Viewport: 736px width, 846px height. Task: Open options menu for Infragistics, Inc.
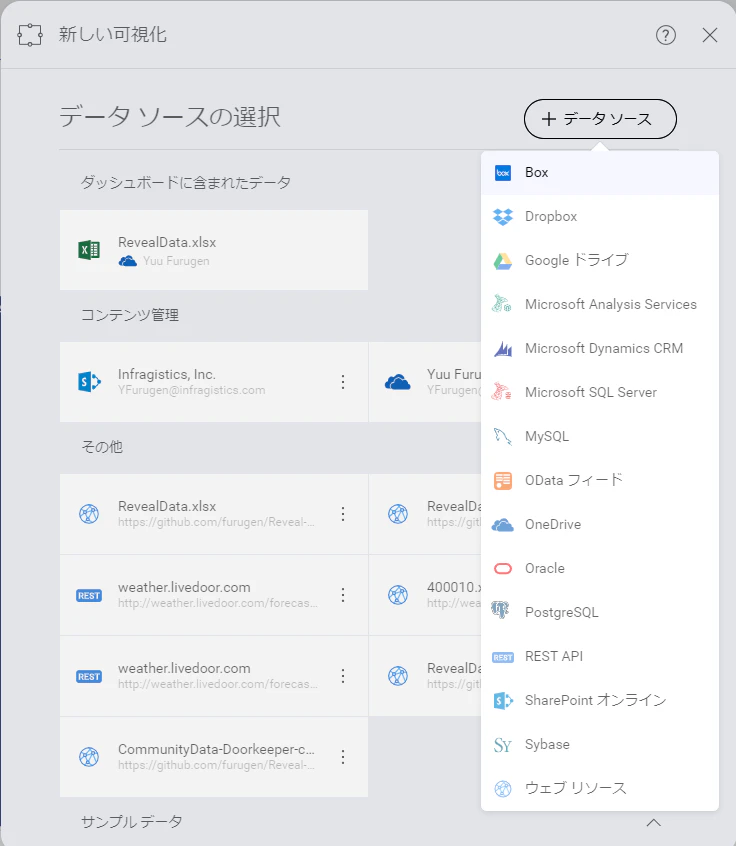click(x=343, y=382)
